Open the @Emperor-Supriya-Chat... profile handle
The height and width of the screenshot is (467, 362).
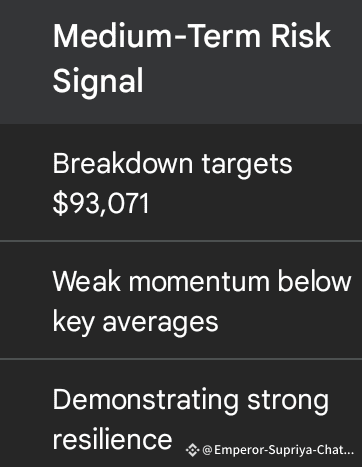[x=278, y=450]
